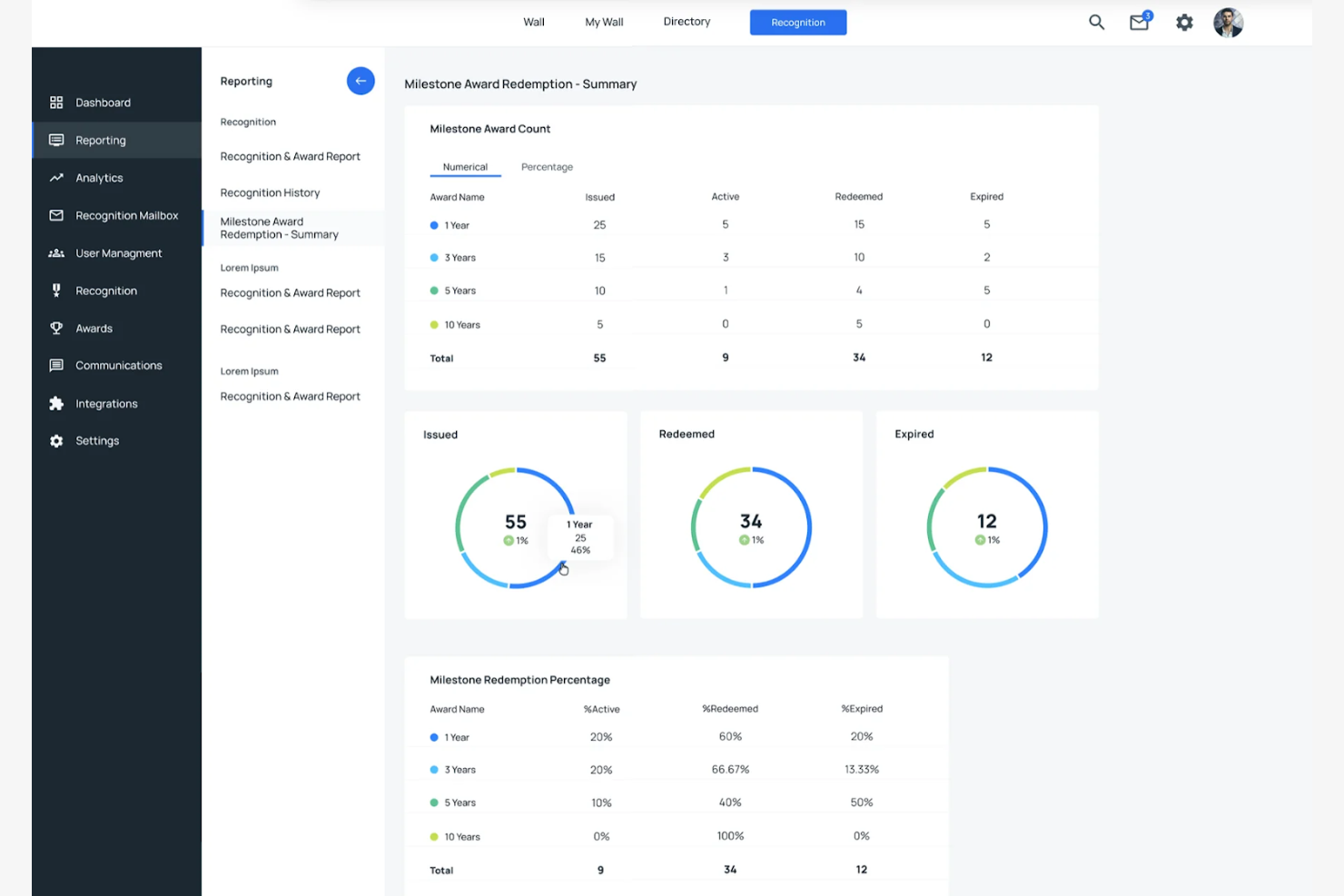Open the Settings gear in top bar
Viewport: 1344px width, 896px height.
1184,23
